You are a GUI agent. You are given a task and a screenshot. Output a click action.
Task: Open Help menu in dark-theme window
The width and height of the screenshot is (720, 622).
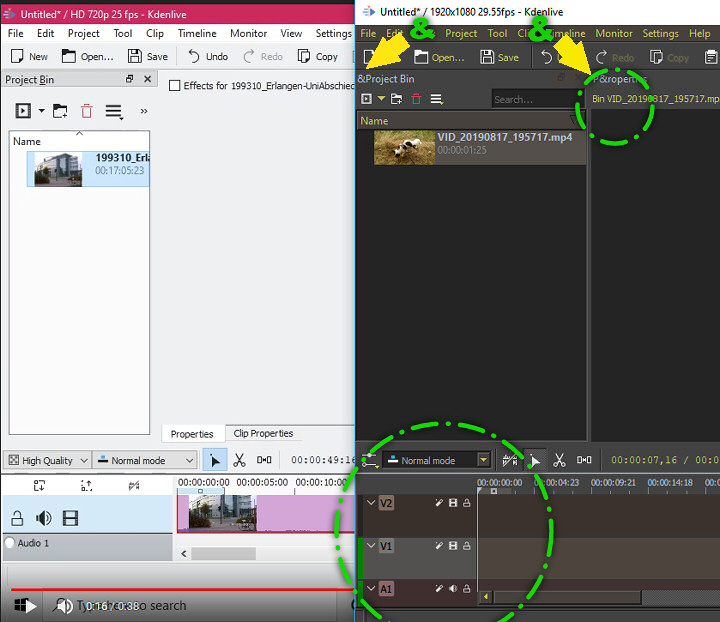(x=699, y=34)
